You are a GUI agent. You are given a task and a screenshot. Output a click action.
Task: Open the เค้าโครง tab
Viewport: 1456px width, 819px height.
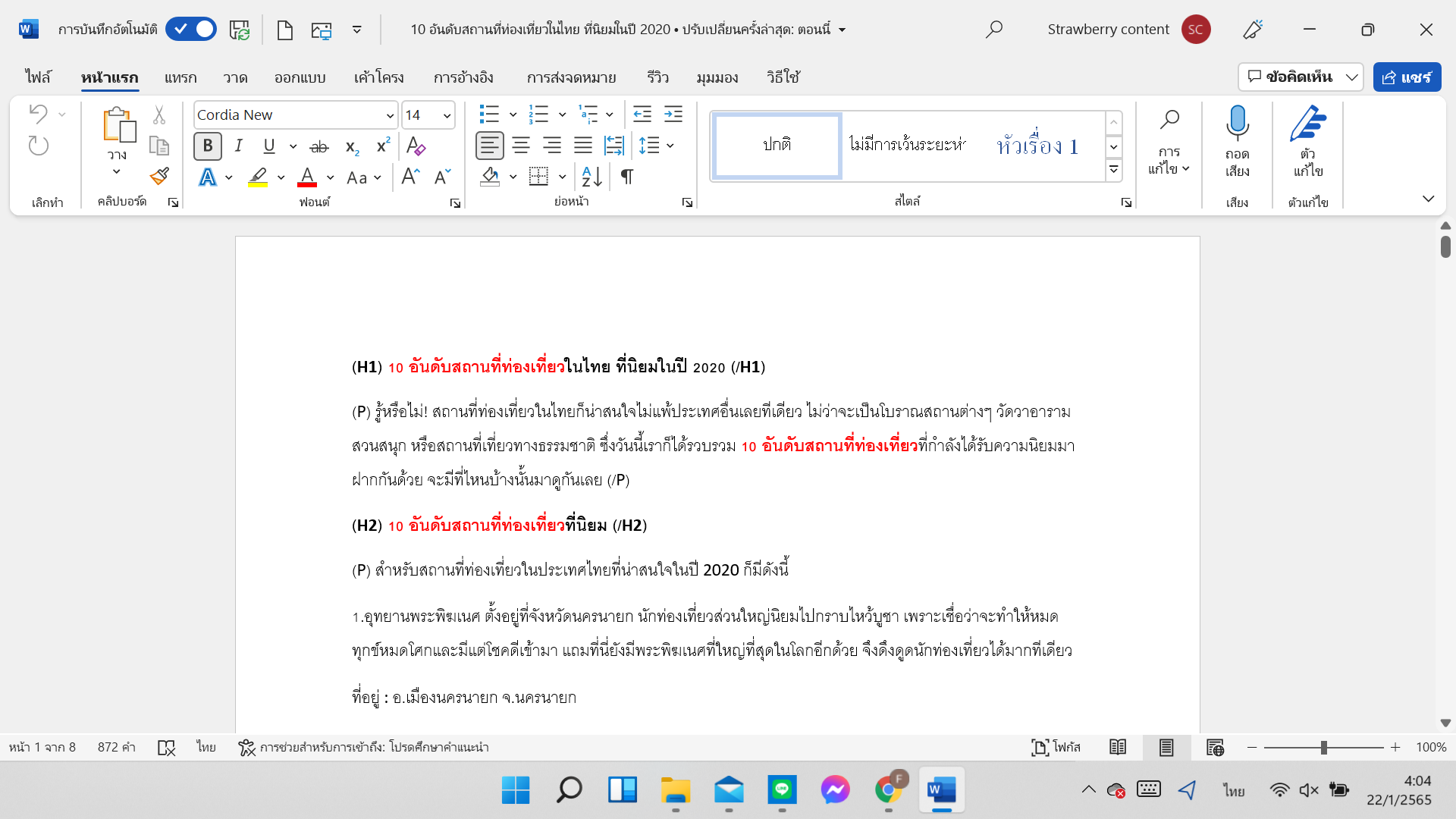(x=379, y=77)
